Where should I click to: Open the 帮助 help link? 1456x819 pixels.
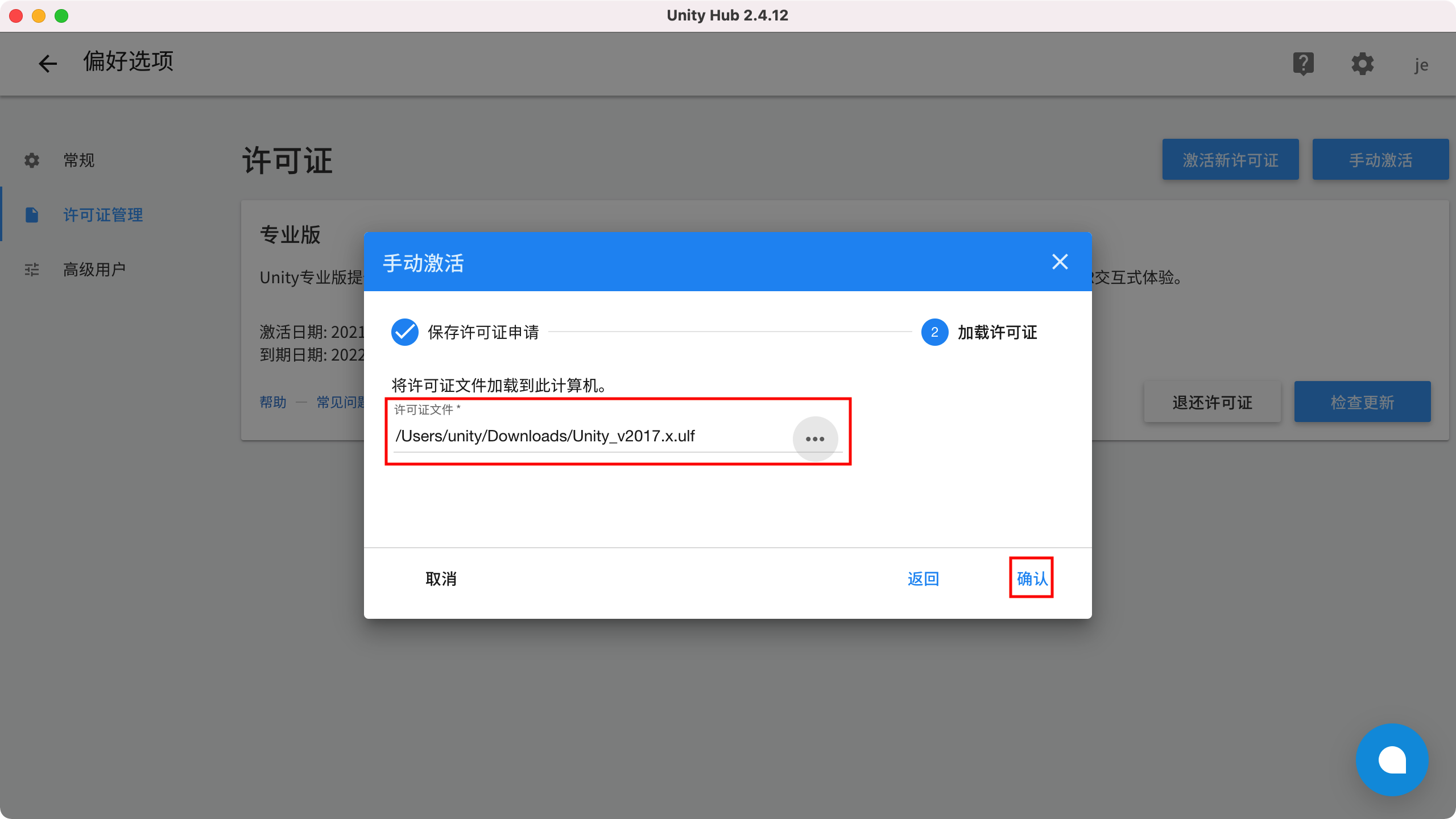272,402
